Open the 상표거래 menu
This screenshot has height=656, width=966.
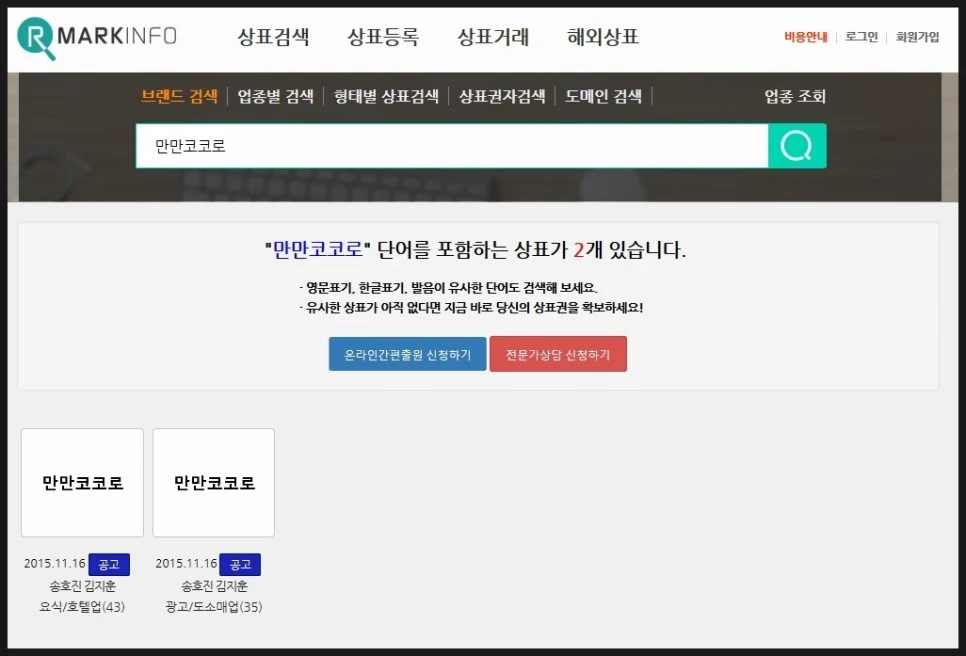(494, 35)
